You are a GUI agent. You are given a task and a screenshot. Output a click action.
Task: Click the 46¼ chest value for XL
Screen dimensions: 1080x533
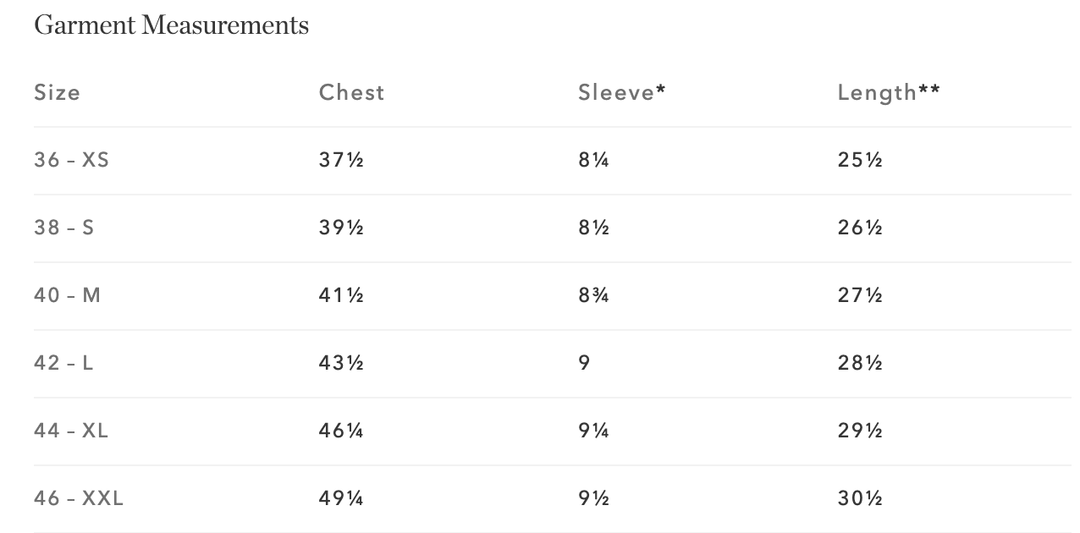tap(341, 432)
